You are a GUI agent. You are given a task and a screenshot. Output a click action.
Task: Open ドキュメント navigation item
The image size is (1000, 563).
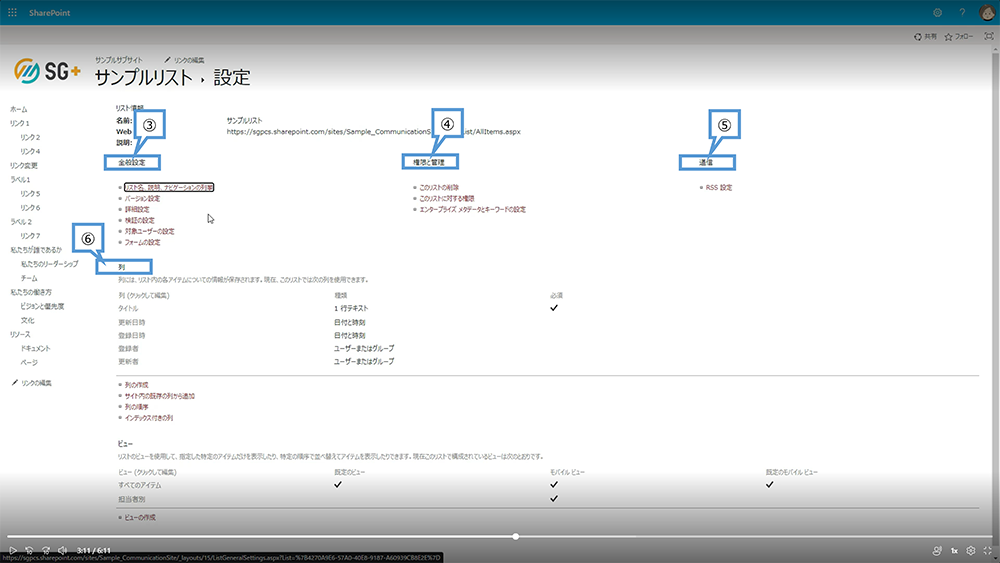tap(35, 348)
